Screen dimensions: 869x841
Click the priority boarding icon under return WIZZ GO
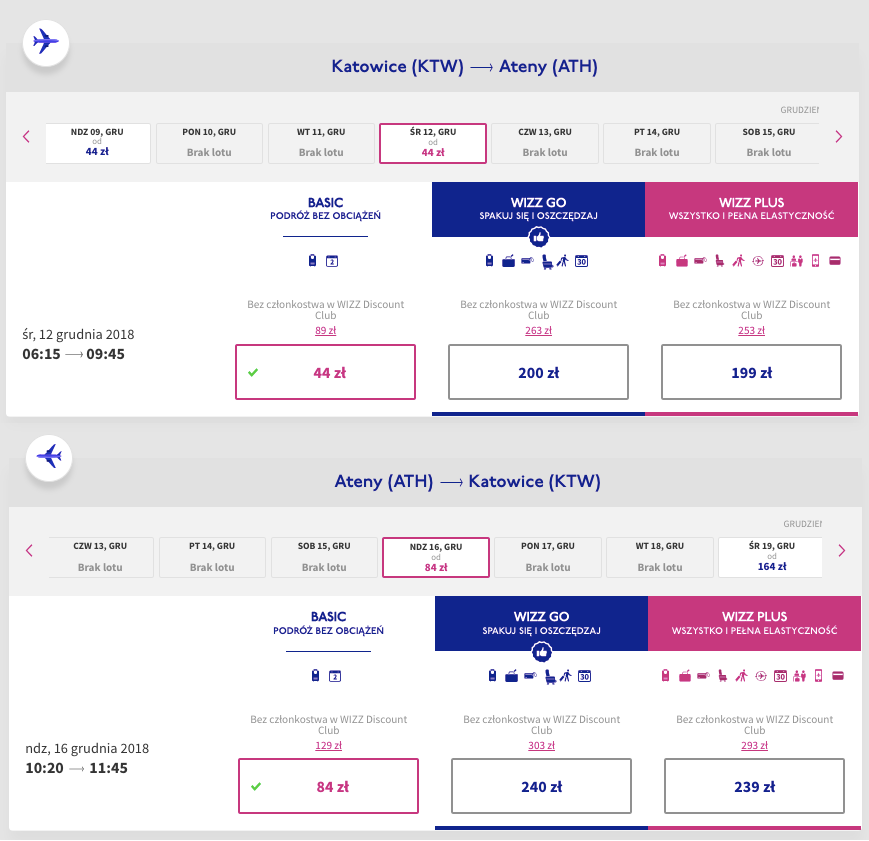pos(565,675)
